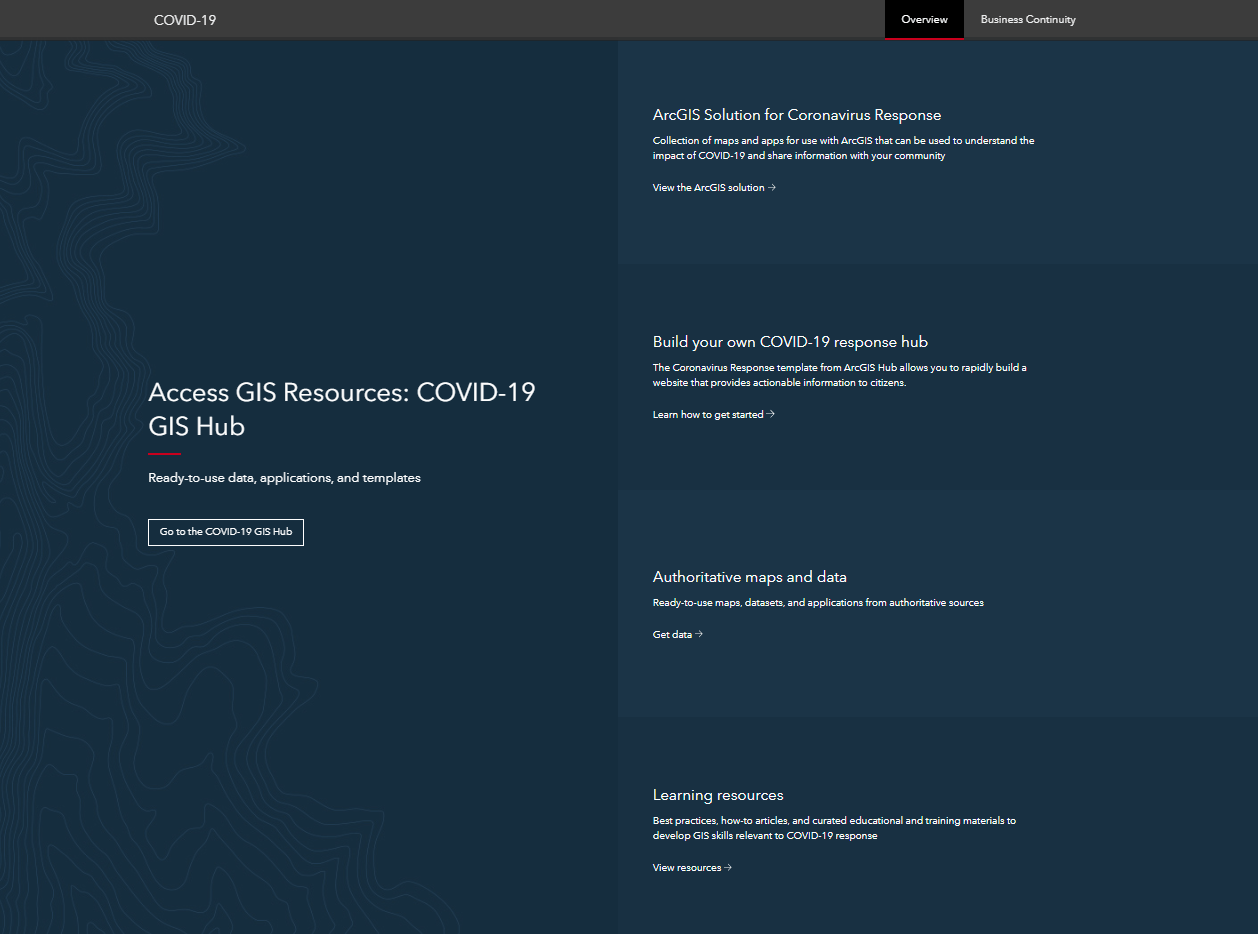Click the arrow icon beside View the ArcGIS solution
Viewport: 1258px width, 934px height.
click(x=771, y=187)
